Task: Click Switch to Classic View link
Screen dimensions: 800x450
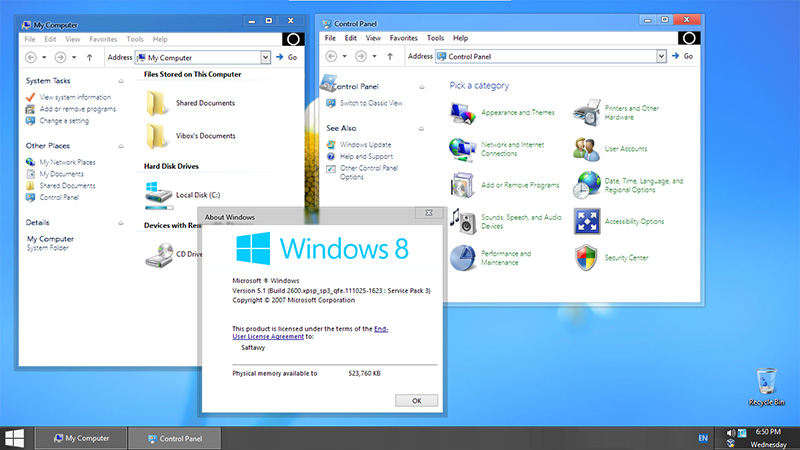Action: point(371,103)
